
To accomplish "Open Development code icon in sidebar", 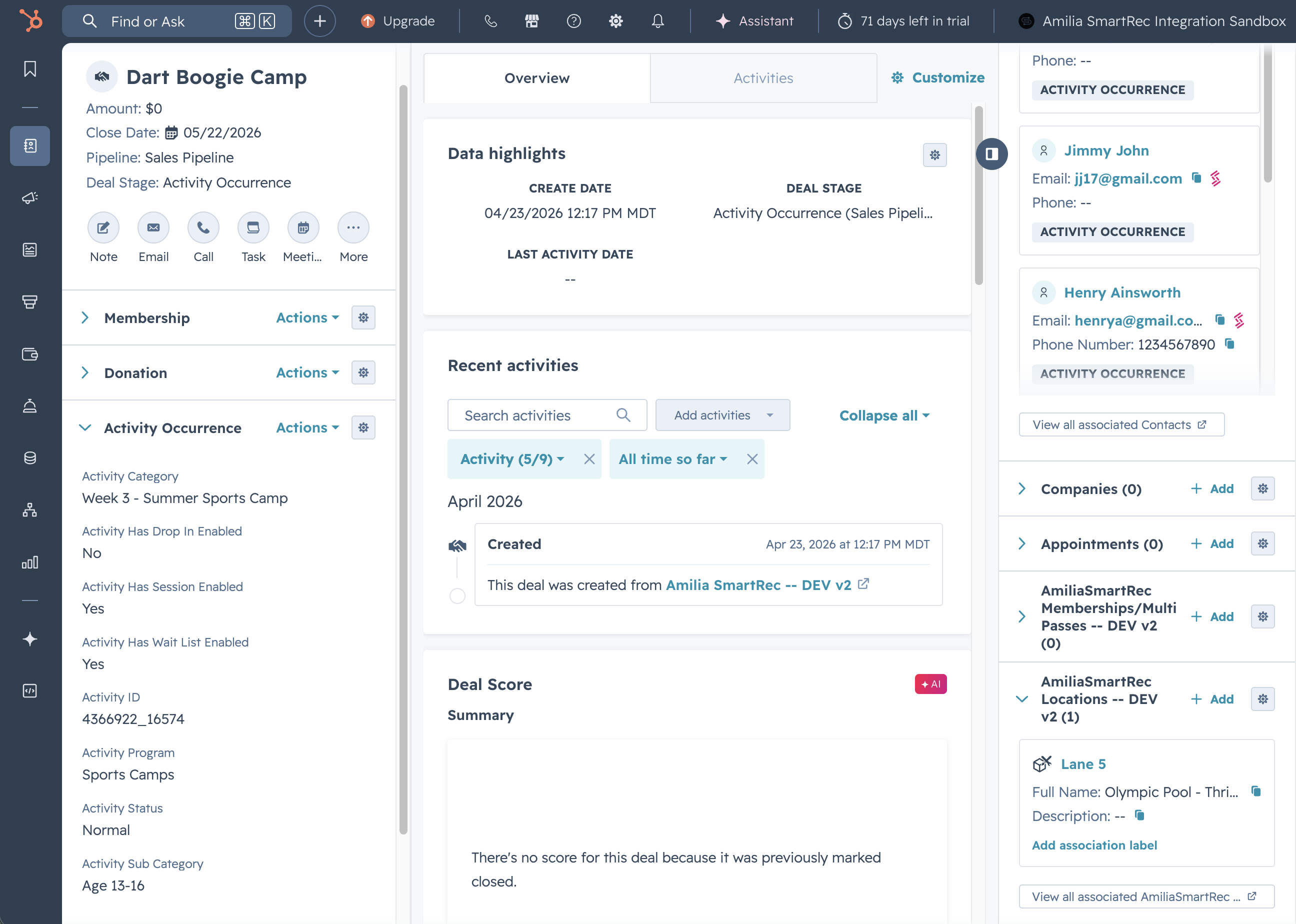I will click(x=30, y=690).
